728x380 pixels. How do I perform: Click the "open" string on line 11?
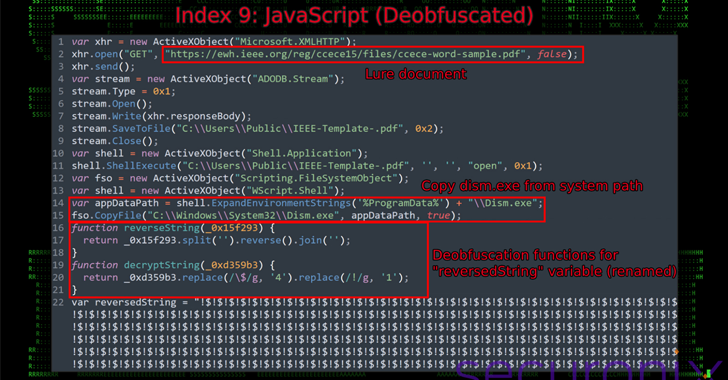(x=485, y=166)
